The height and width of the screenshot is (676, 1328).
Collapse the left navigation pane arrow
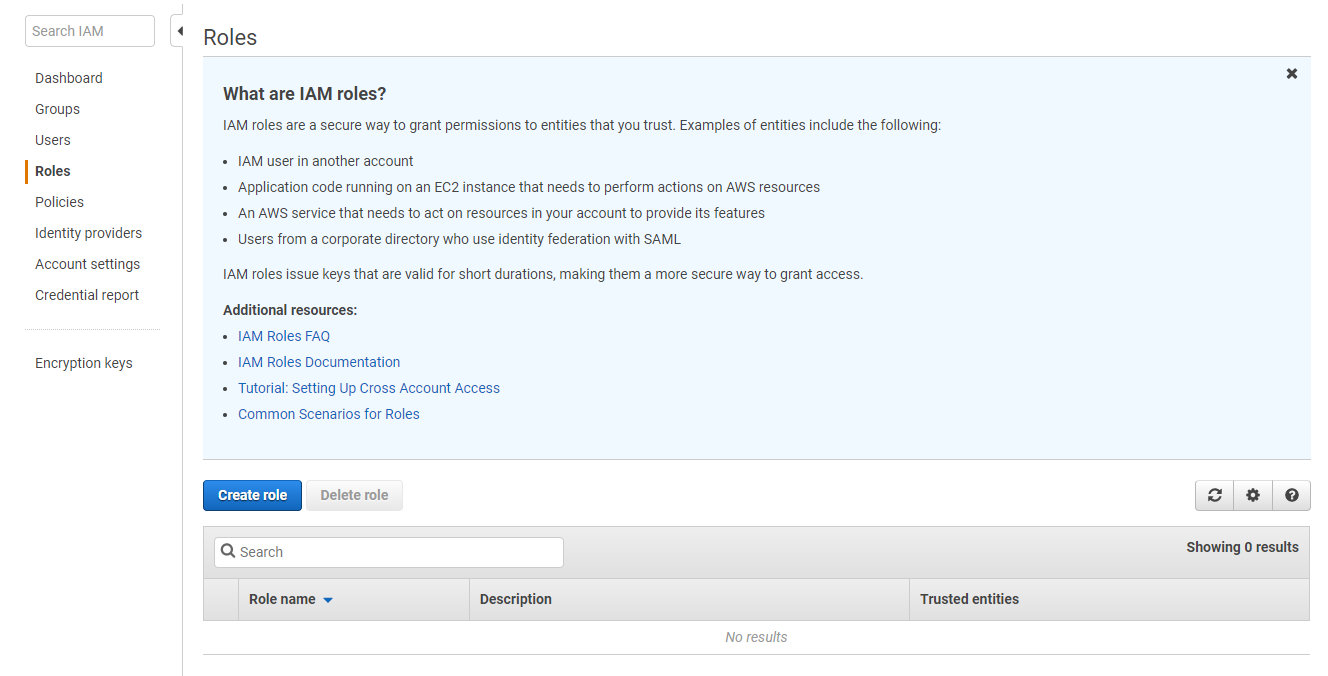[x=178, y=31]
